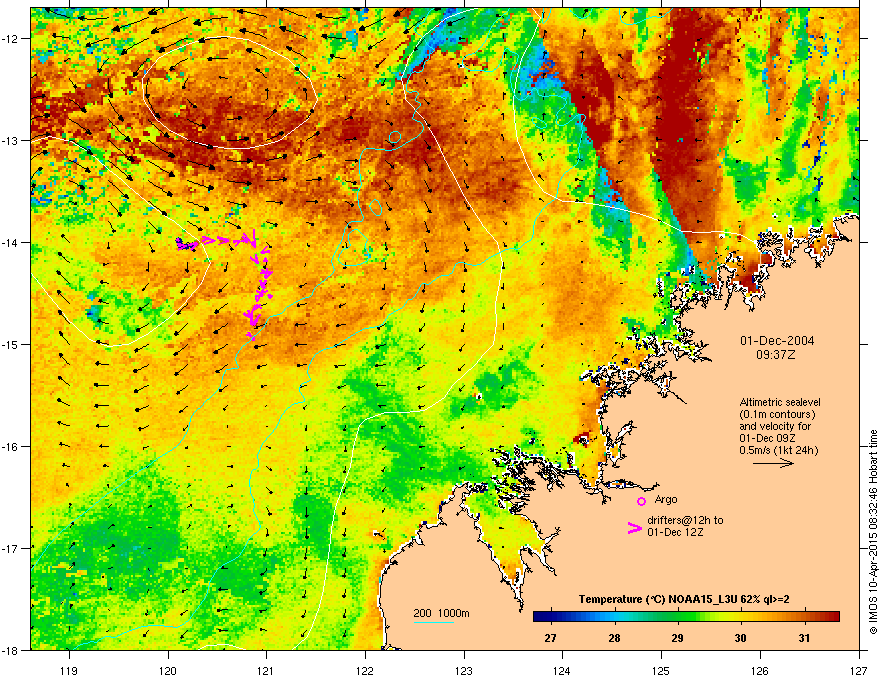This screenshot has width=880, height=680.
Task: Select the date text 01-Dec-2004
Action: tap(777, 341)
